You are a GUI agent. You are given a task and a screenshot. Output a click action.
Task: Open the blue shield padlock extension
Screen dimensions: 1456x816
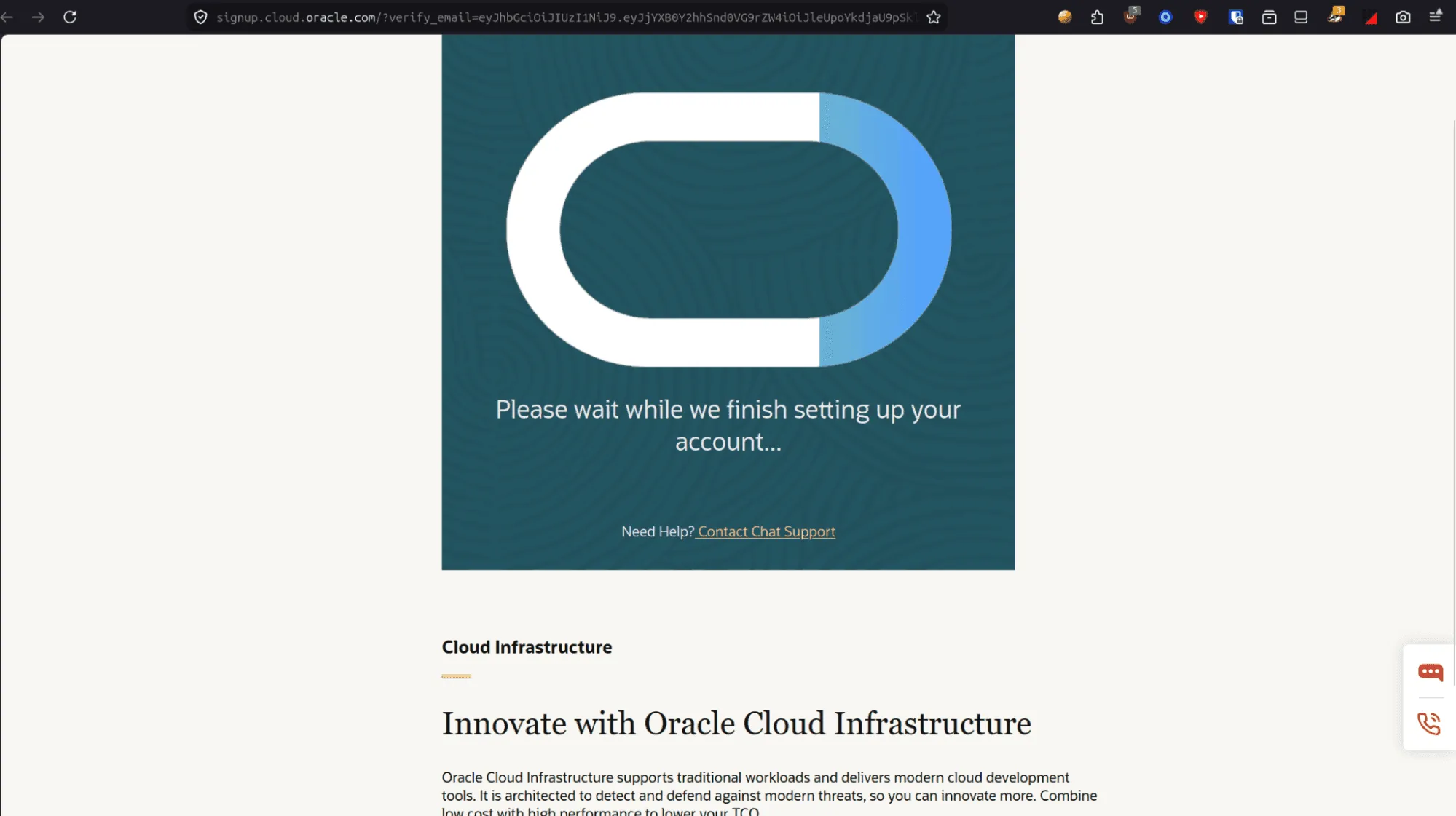[1235, 17]
